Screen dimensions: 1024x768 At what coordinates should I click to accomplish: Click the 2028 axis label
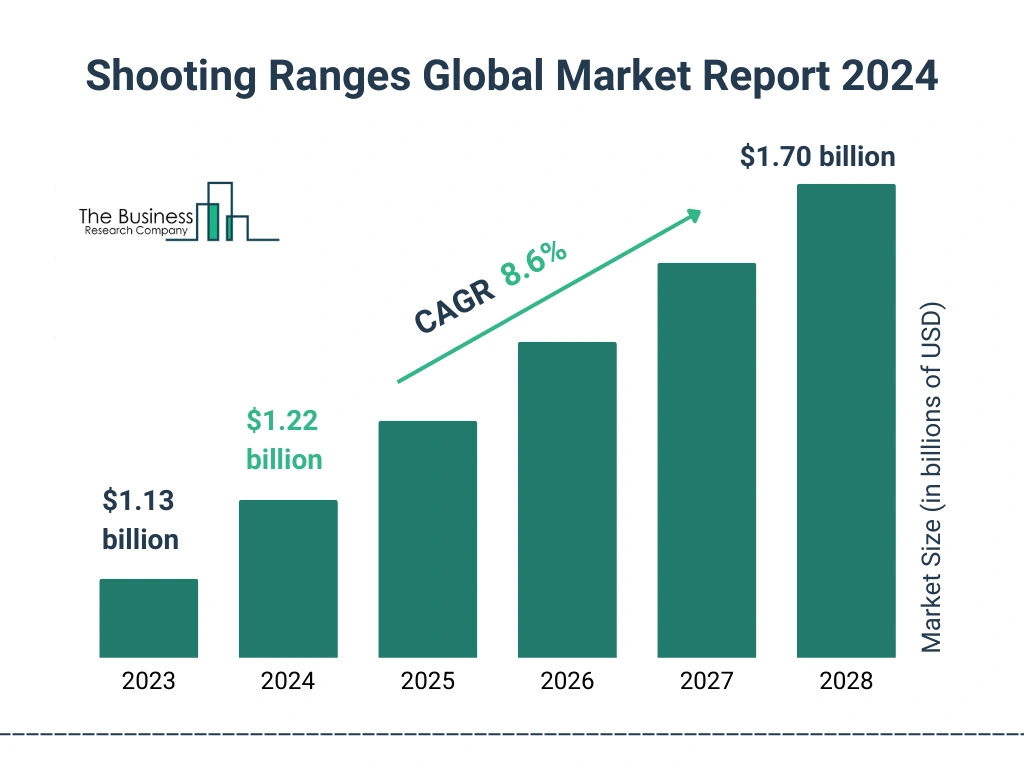[846, 681]
